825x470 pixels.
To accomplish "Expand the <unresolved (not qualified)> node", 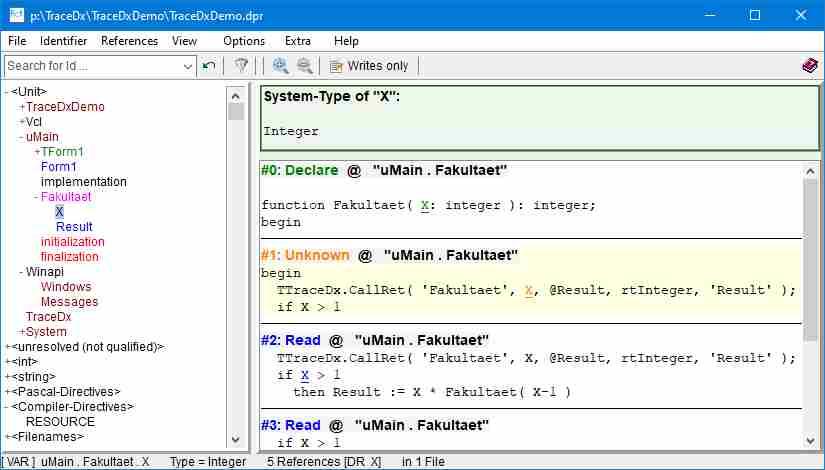I will [7, 347].
